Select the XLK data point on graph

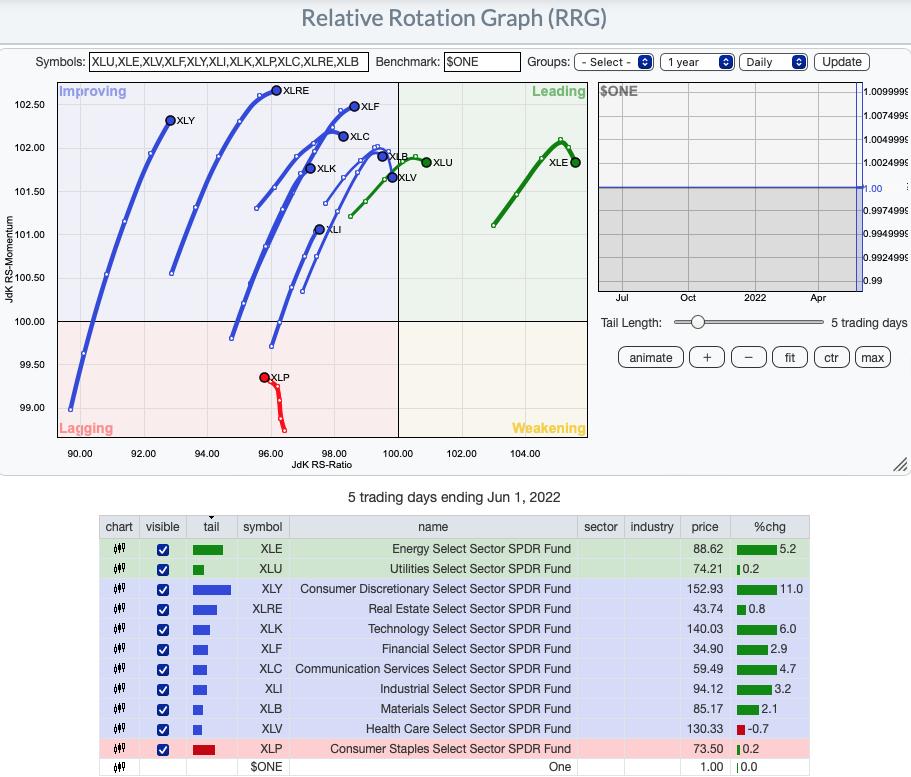tap(310, 169)
